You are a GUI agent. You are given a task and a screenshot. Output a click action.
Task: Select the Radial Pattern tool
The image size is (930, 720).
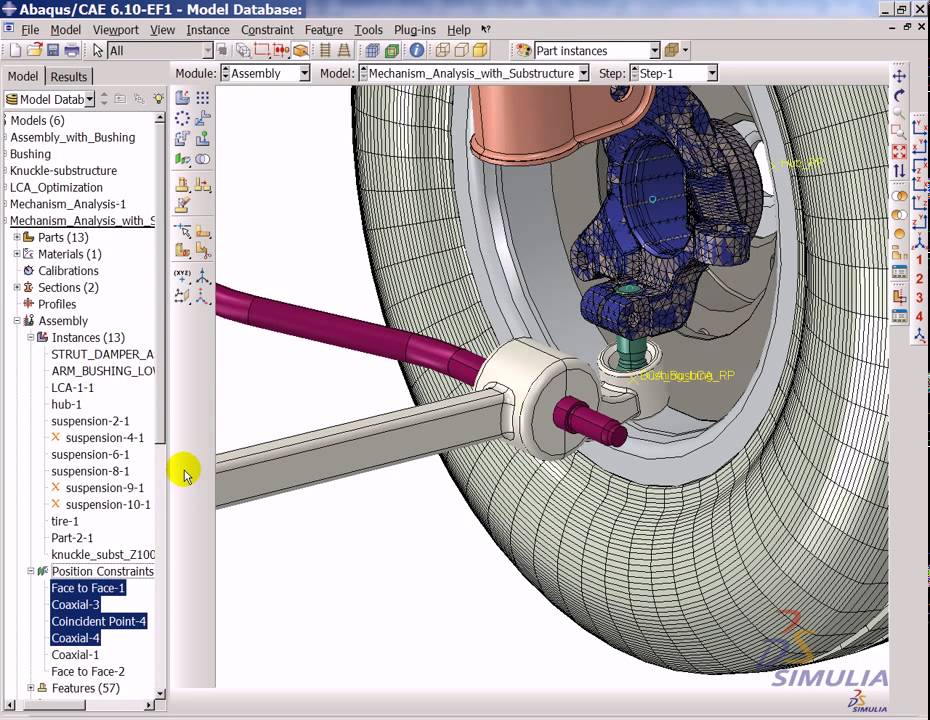click(182, 118)
